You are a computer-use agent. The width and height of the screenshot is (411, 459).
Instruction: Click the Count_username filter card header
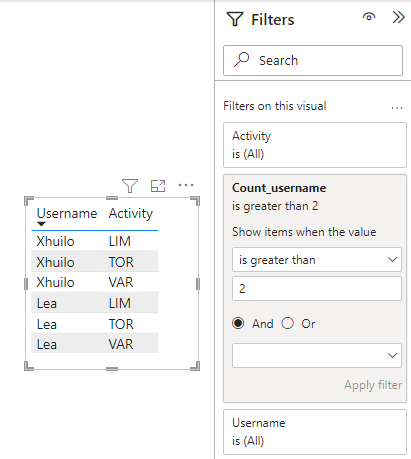coord(279,188)
